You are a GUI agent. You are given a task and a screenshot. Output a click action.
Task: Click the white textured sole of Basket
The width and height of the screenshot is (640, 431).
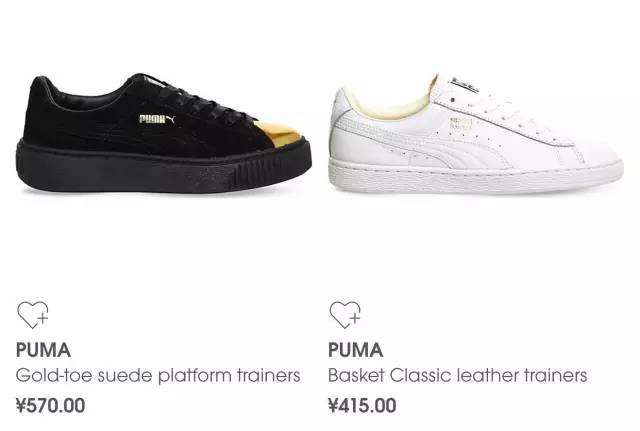click(476, 176)
